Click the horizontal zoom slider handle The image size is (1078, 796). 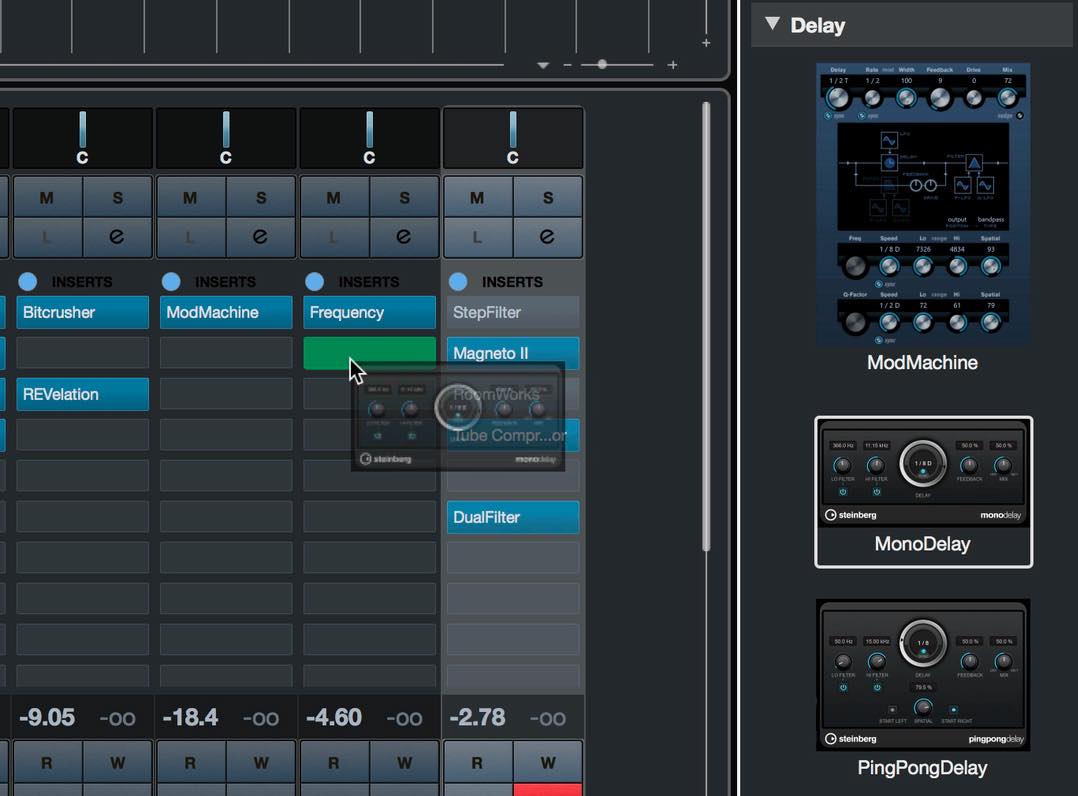coord(602,65)
